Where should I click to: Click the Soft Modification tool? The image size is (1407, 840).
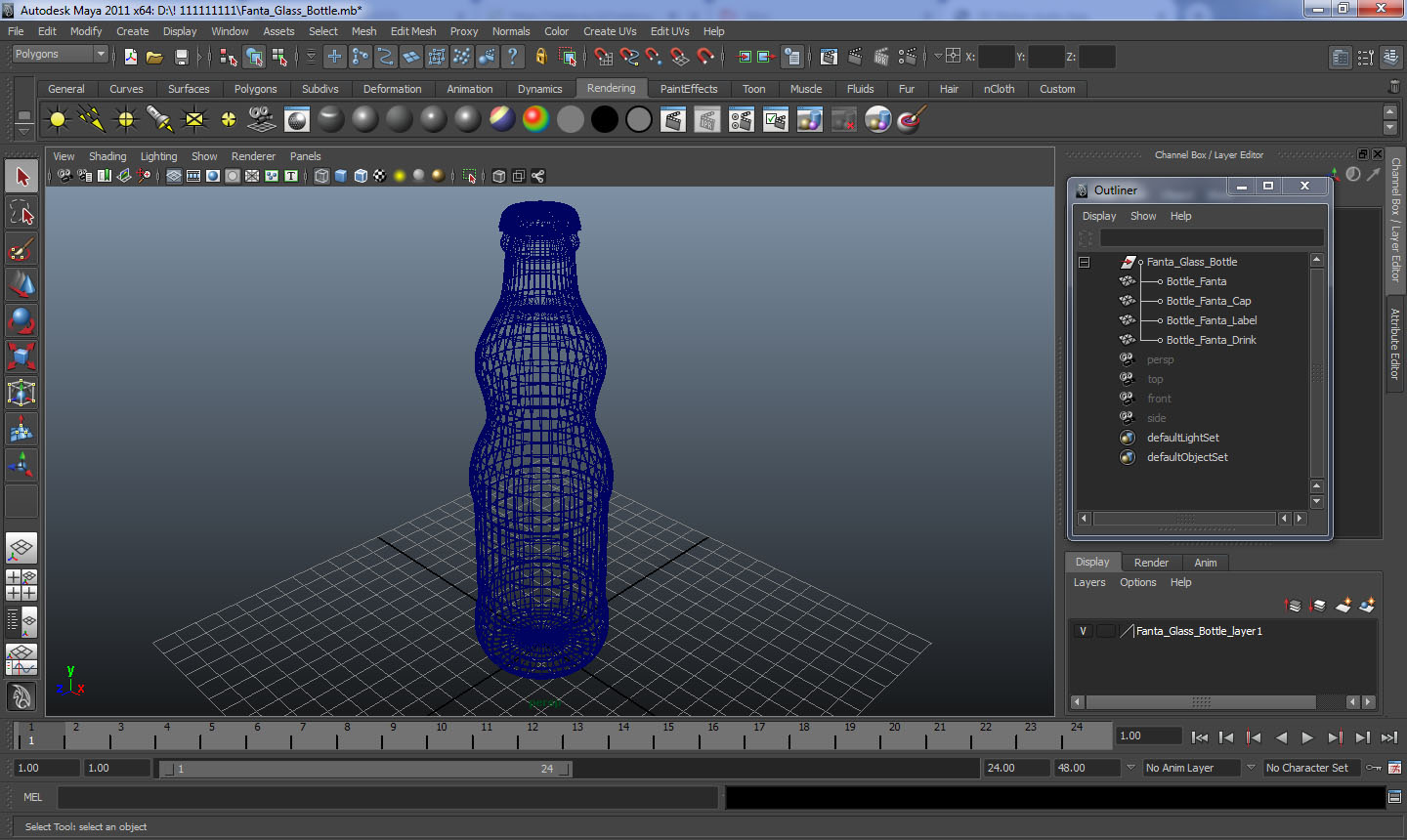point(21,429)
